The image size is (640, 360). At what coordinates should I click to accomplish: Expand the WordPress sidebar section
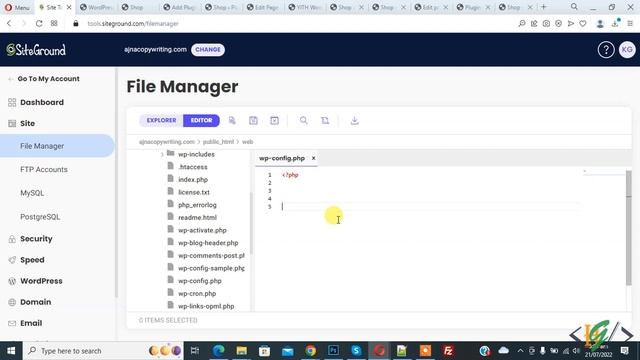tap(41, 281)
